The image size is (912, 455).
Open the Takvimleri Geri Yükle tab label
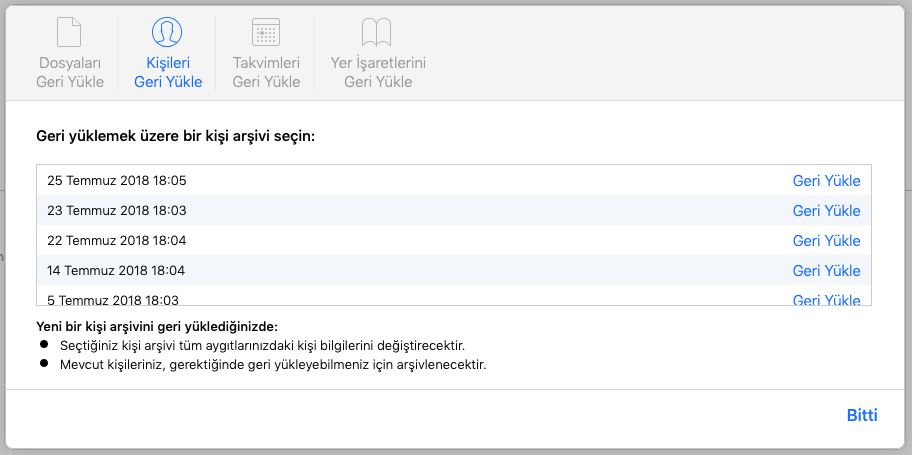[266, 72]
